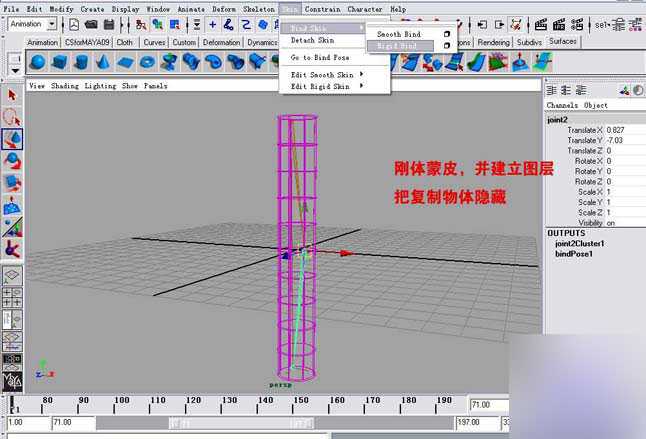
Task: Create a NURBS plane from shelf
Action: [x=125, y=62]
